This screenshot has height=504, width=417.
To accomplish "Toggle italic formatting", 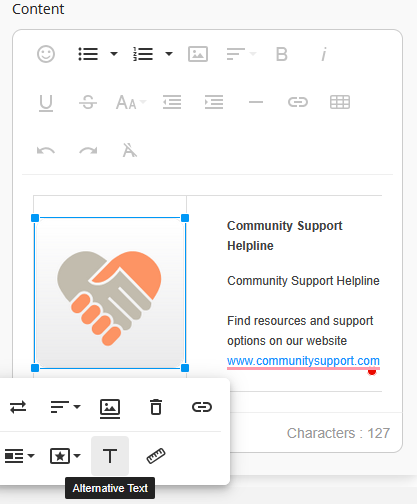I will coord(324,54).
